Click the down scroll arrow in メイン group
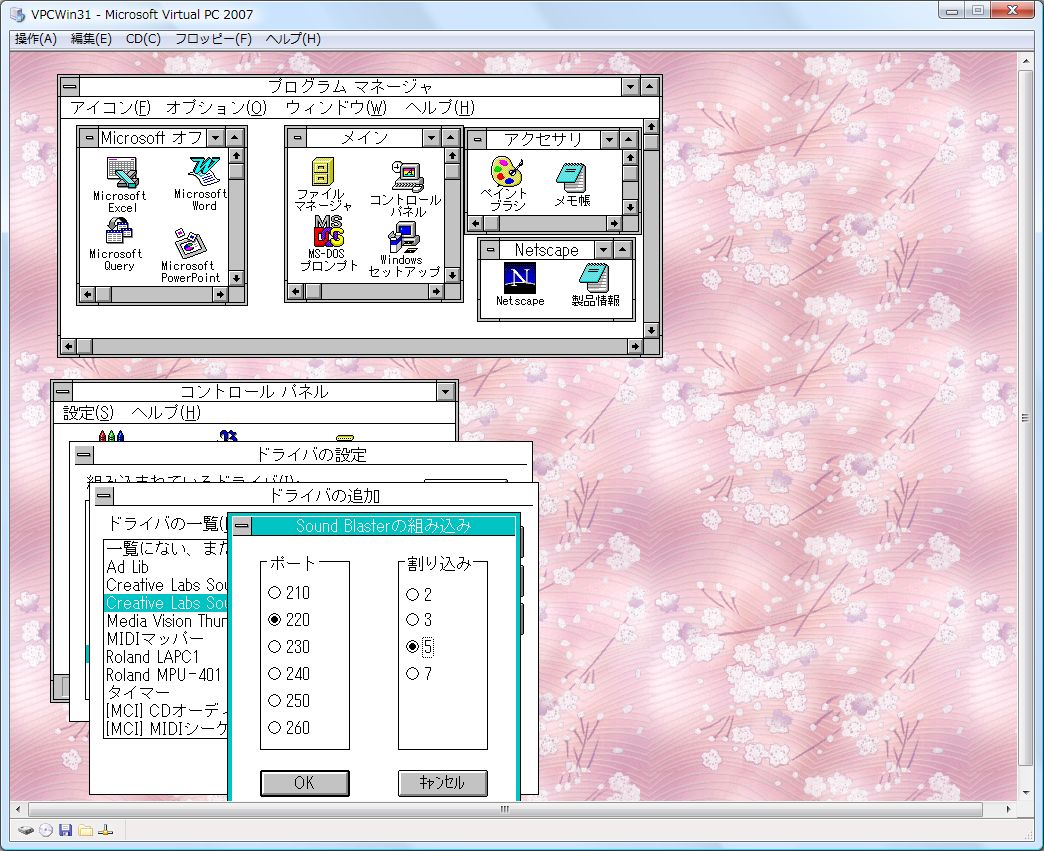Viewport: 1044px width, 851px height. tap(452, 274)
